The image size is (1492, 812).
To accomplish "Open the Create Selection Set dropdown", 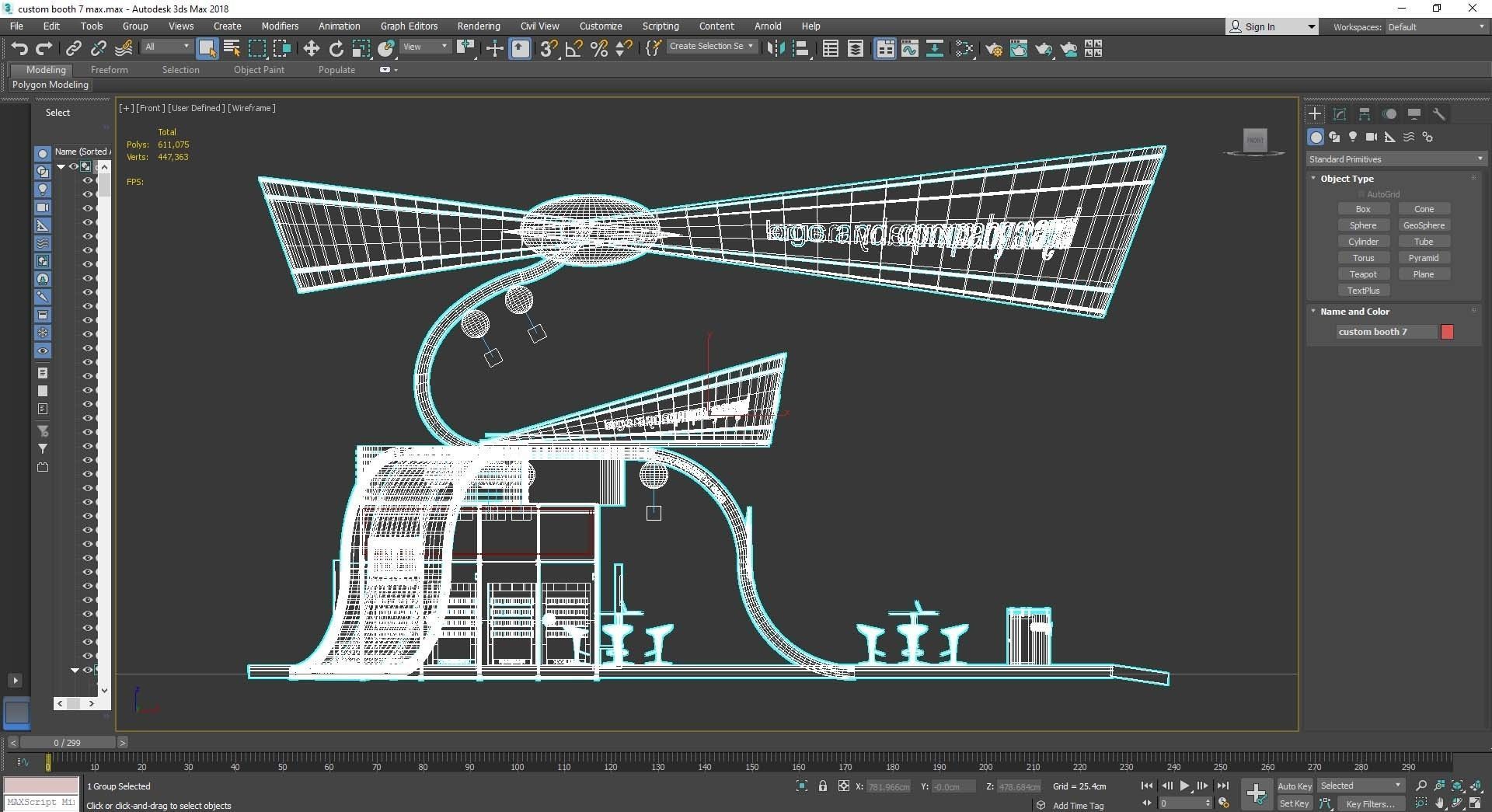I will pyautogui.click(x=711, y=47).
